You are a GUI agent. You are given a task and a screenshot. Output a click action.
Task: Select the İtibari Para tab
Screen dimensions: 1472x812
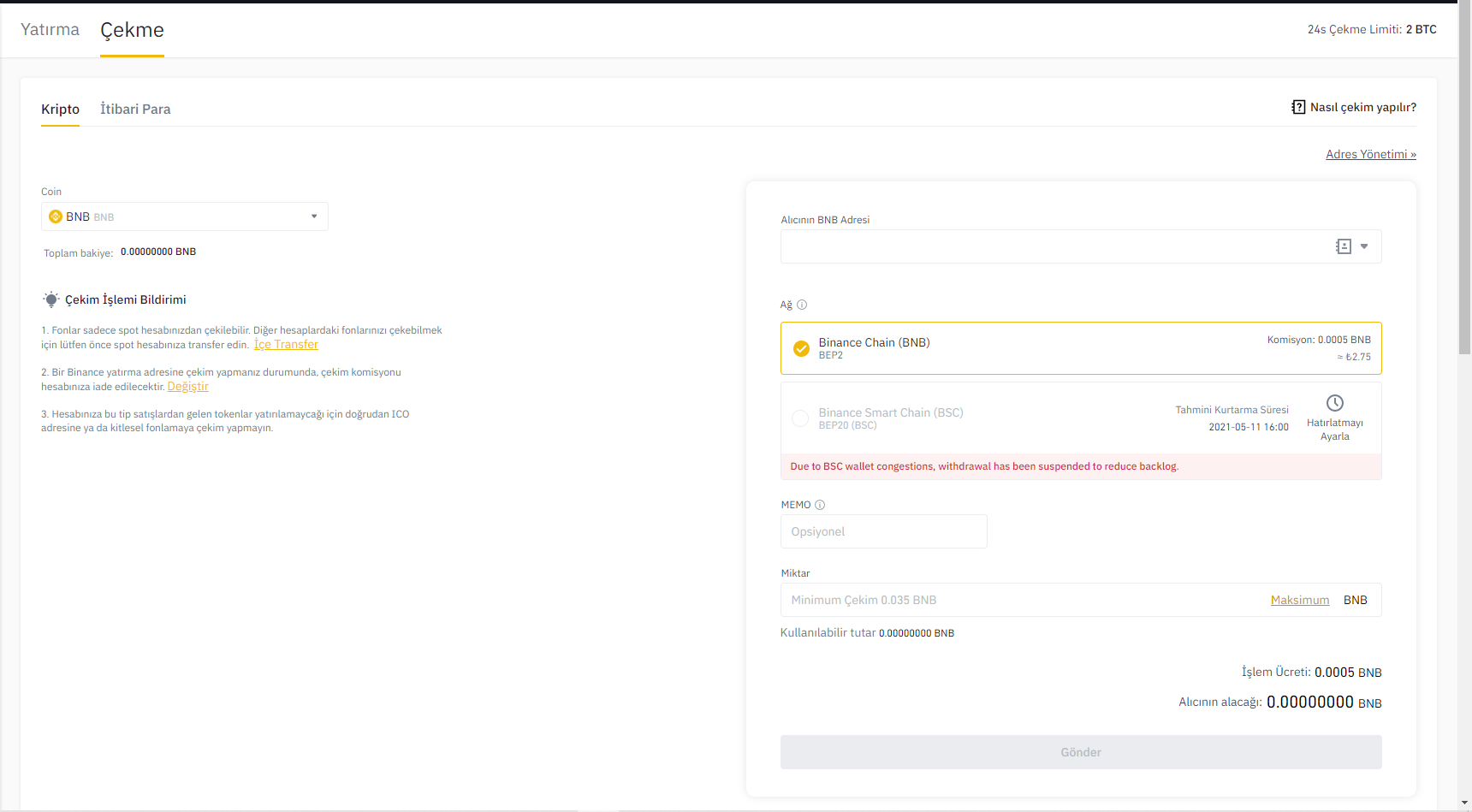tap(135, 110)
